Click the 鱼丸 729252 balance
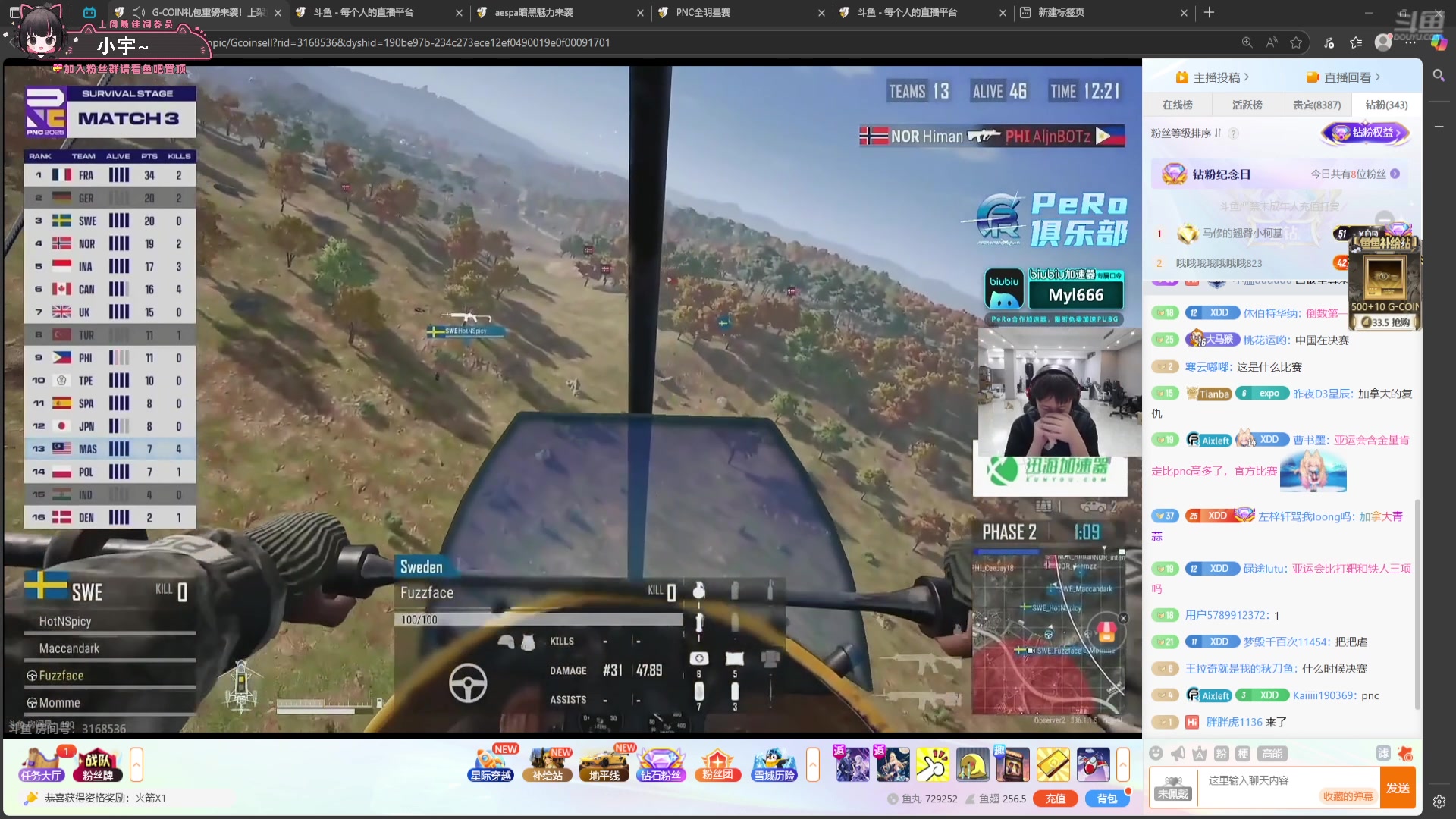Viewport: 1456px width, 819px height. (922, 799)
